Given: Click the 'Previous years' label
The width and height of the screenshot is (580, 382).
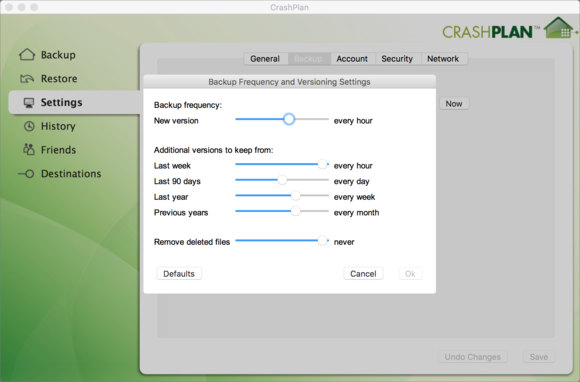Looking at the screenshot, I should (x=181, y=213).
